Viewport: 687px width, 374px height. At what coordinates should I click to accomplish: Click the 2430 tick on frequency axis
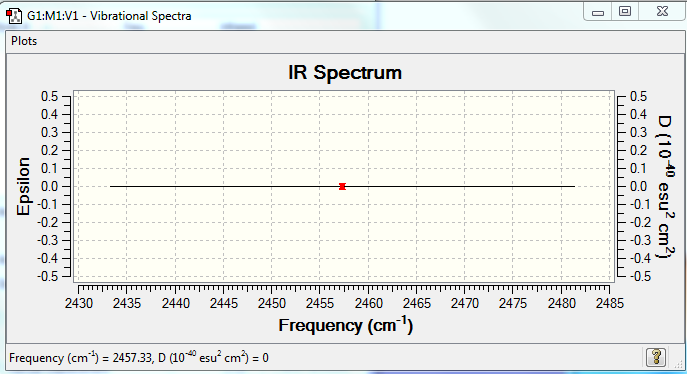(x=79, y=303)
